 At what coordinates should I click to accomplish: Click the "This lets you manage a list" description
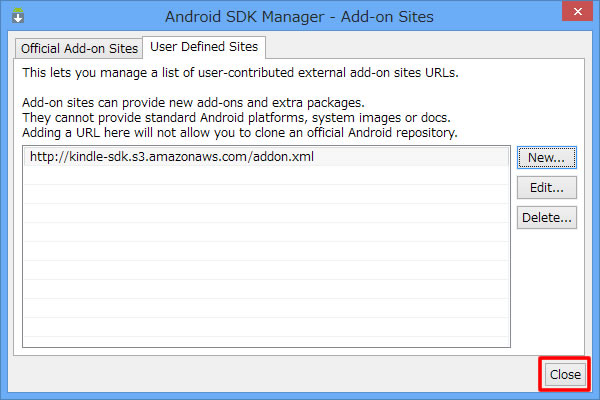240,72
